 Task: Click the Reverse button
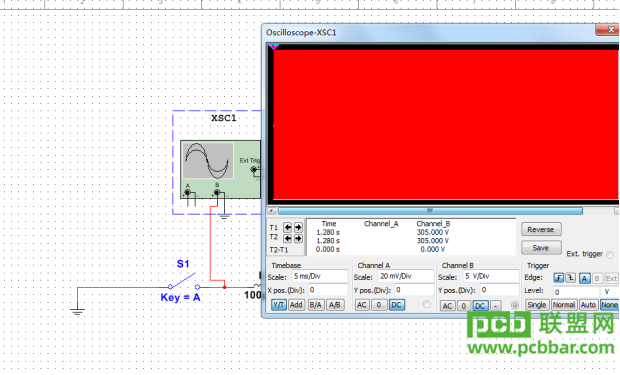pos(541,229)
